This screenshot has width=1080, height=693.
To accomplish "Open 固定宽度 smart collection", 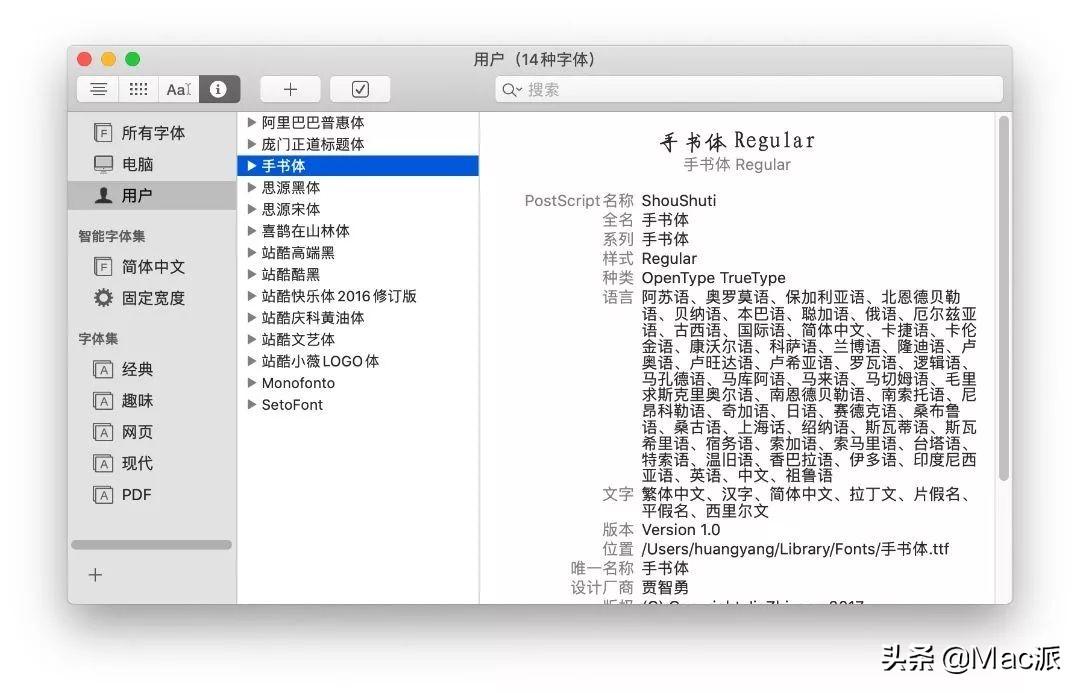I will point(152,298).
